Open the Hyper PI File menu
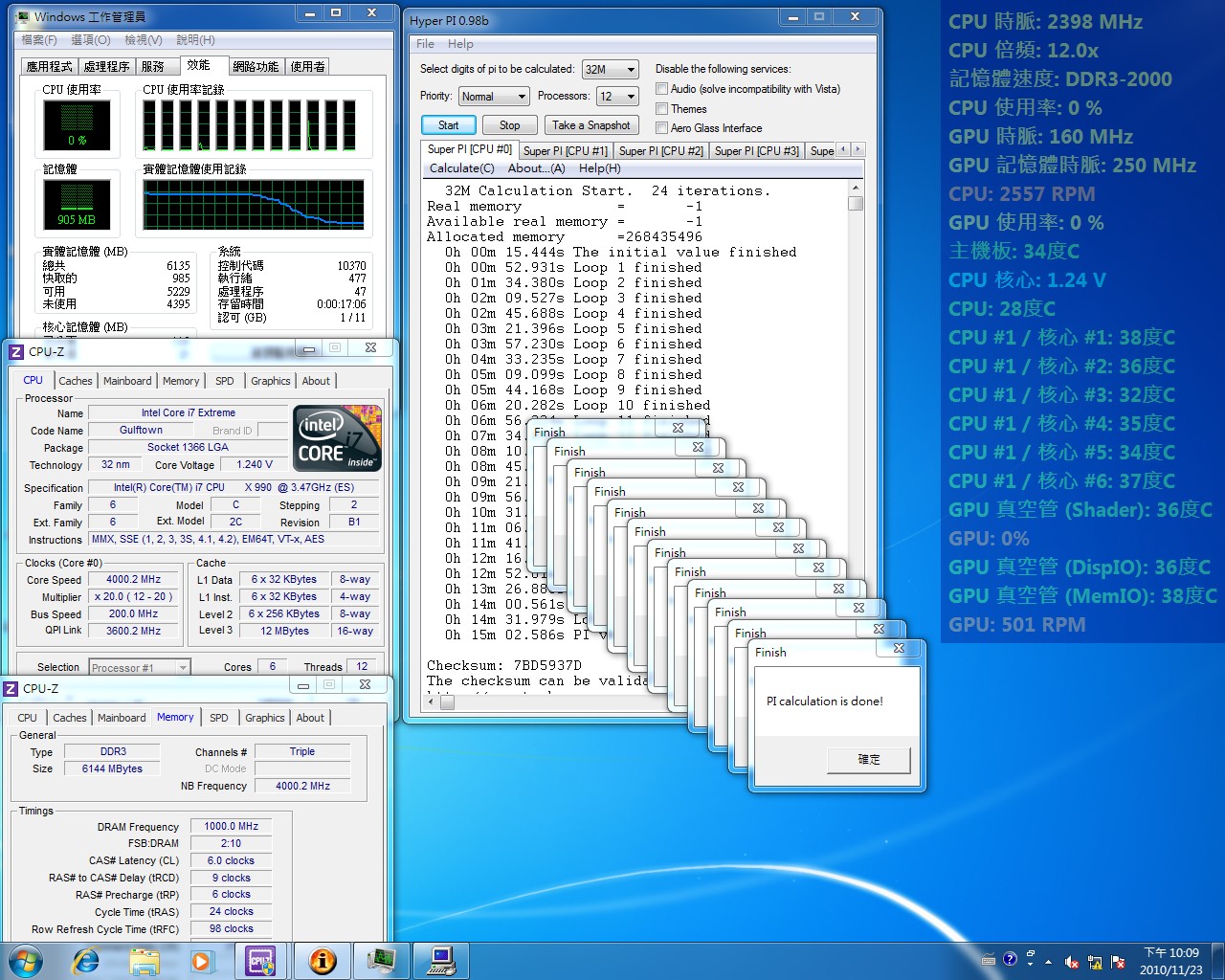 [426, 44]
